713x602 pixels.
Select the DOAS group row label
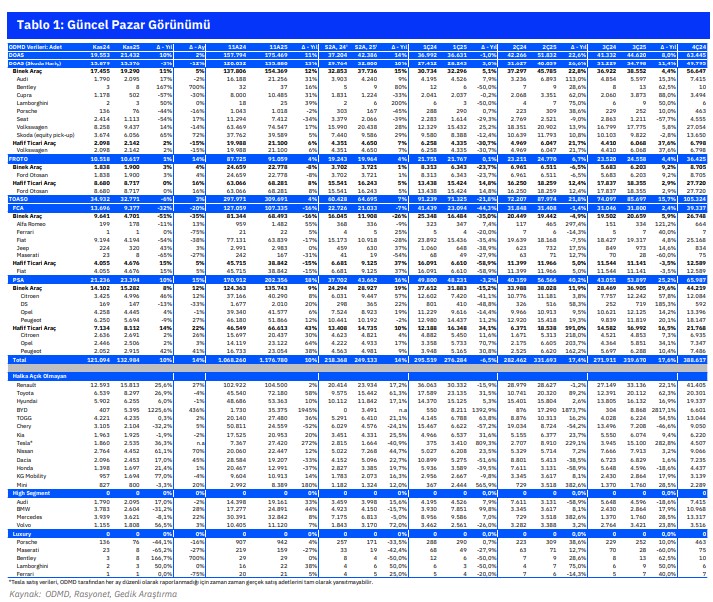click(x=18, y=54)
